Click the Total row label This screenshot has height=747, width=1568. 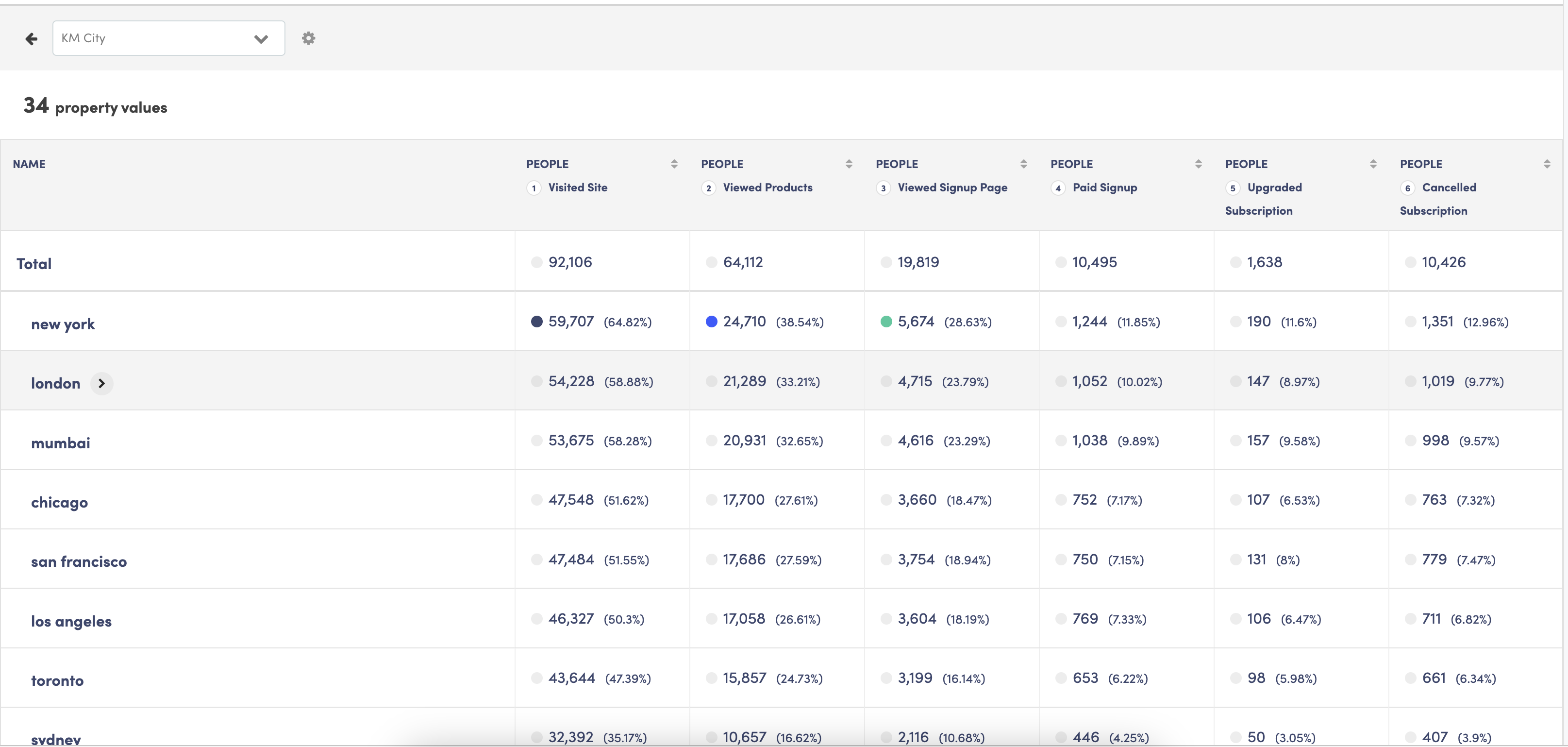(34, 263)
